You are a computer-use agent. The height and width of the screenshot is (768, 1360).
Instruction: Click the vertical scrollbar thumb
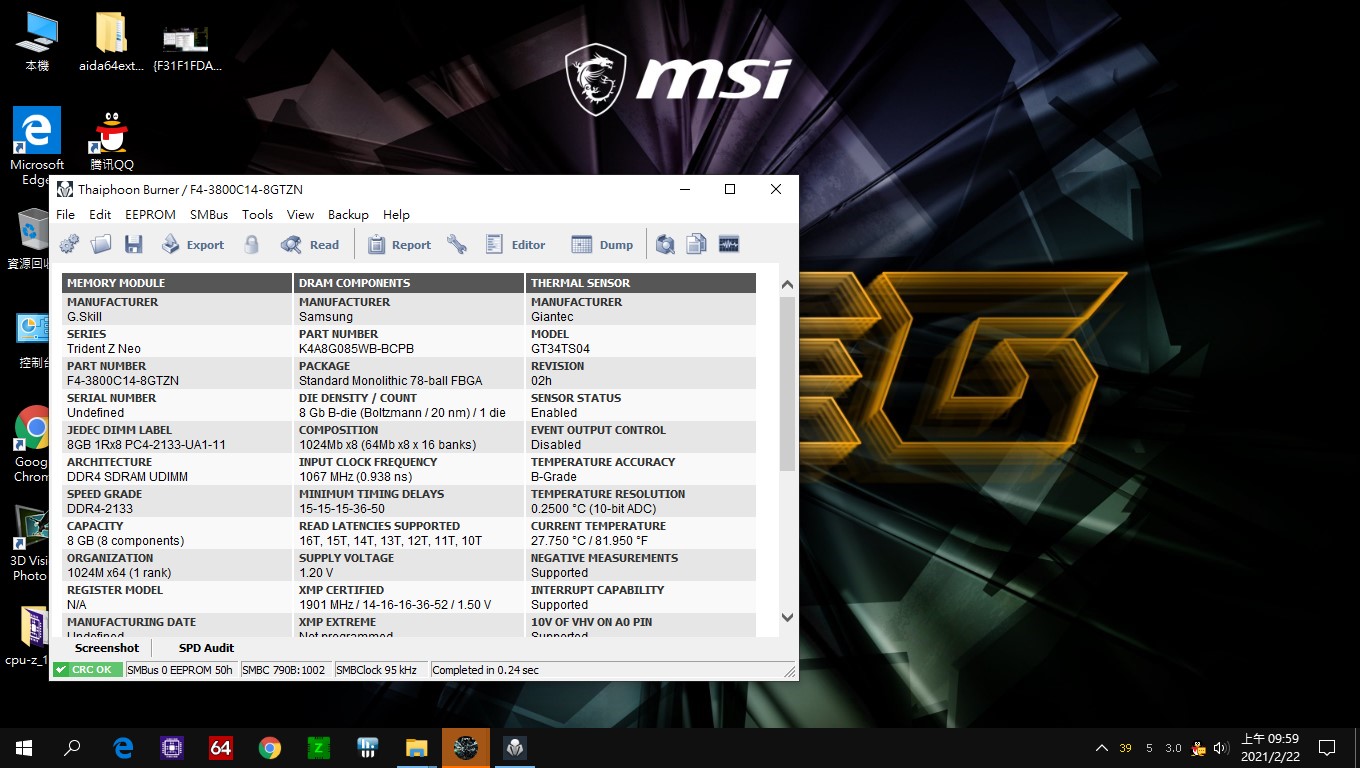coord(787,383)
